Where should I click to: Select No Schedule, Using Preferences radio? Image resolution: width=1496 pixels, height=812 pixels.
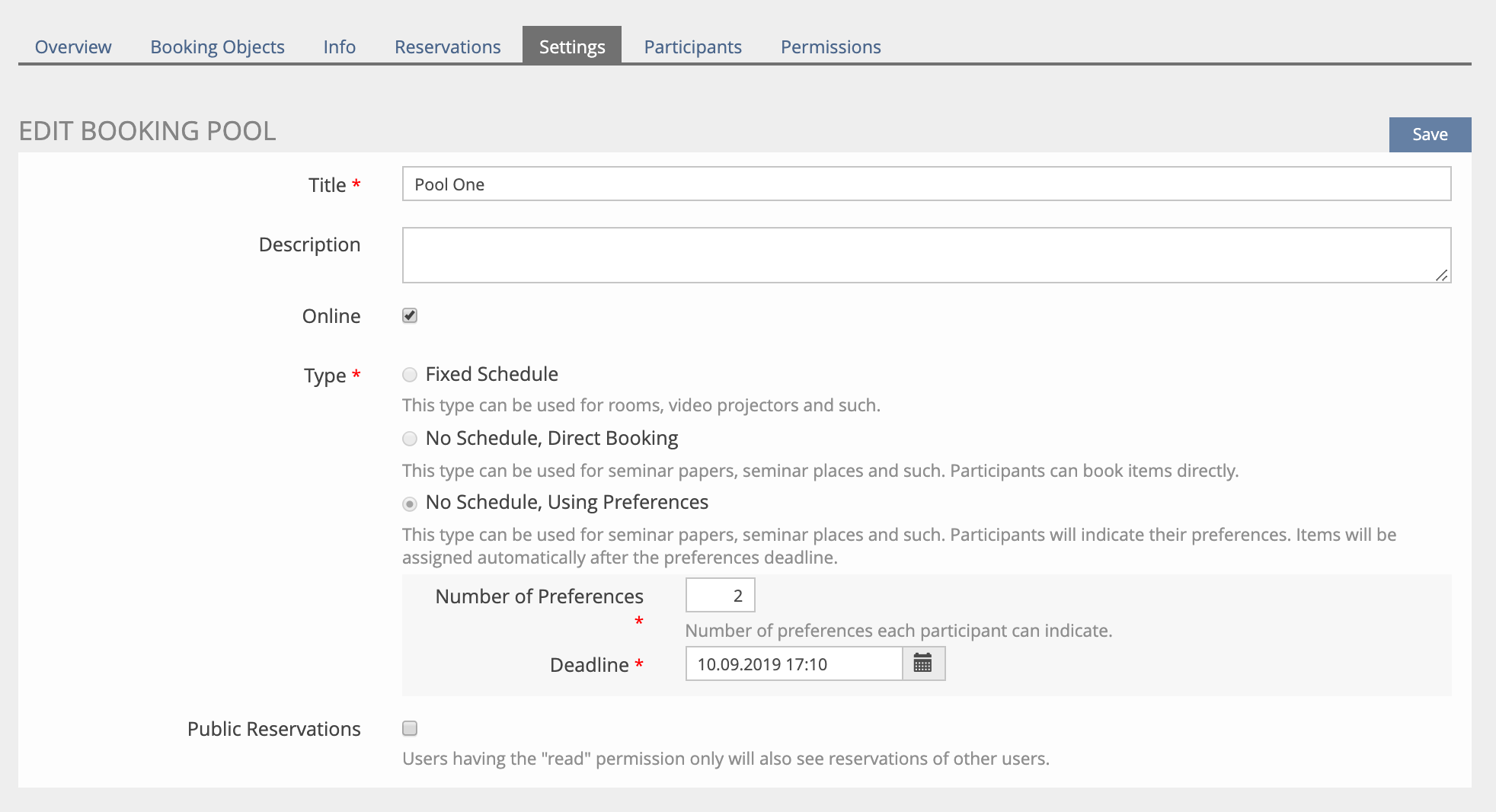(410, 504)
